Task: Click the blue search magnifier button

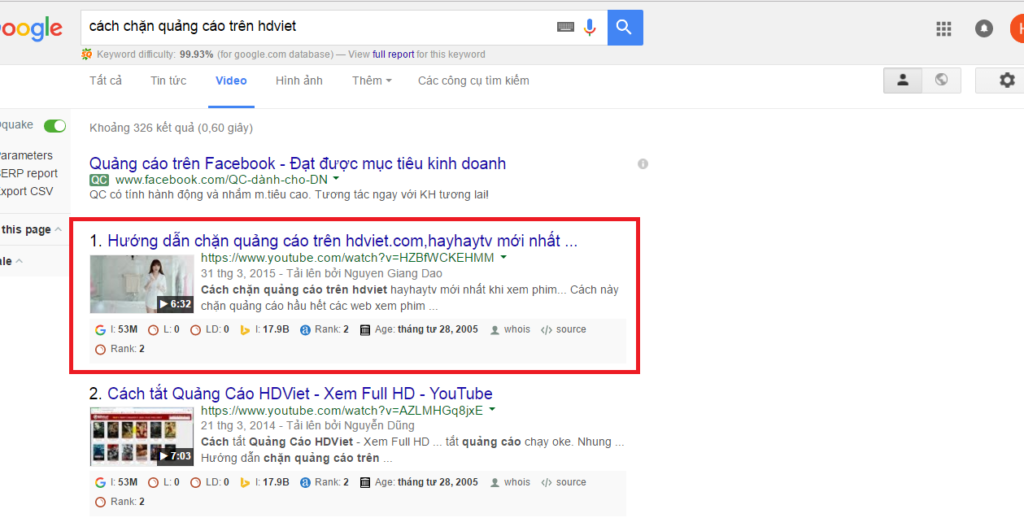Action: click(x=625, y=27)
